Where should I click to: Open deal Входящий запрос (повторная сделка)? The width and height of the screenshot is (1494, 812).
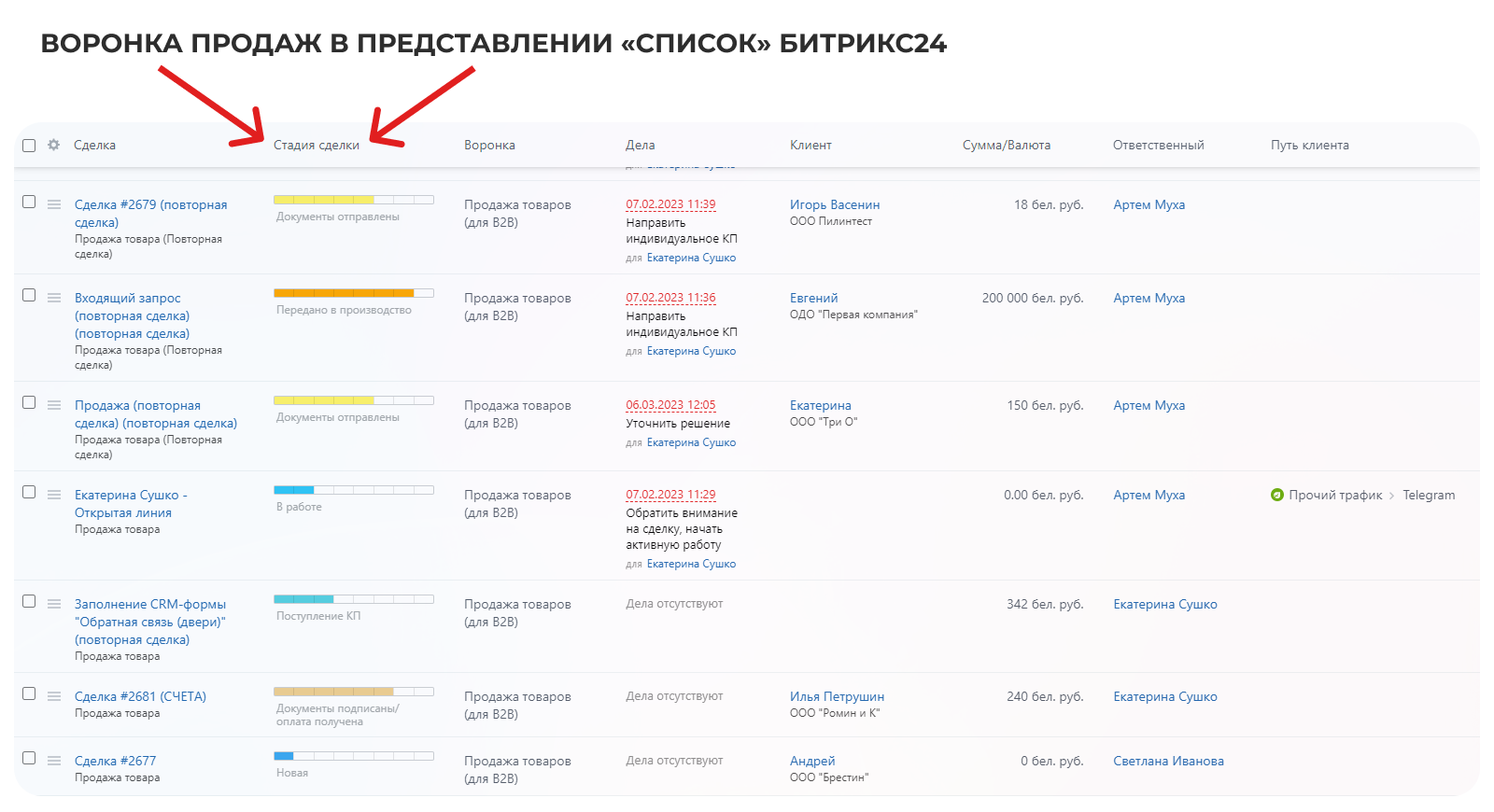(132, 315)
